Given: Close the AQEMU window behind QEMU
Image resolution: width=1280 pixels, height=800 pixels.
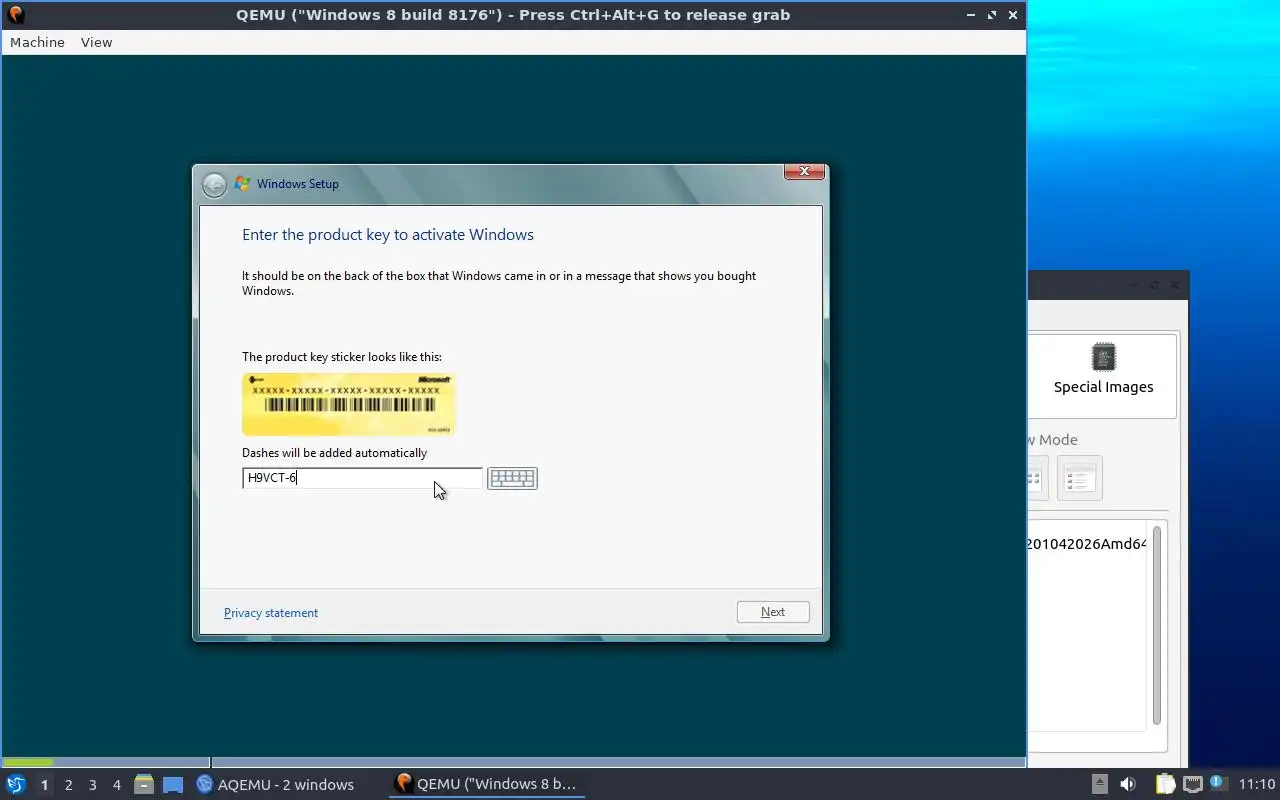Looking at the screenshot, I should tap(1175, 285).
